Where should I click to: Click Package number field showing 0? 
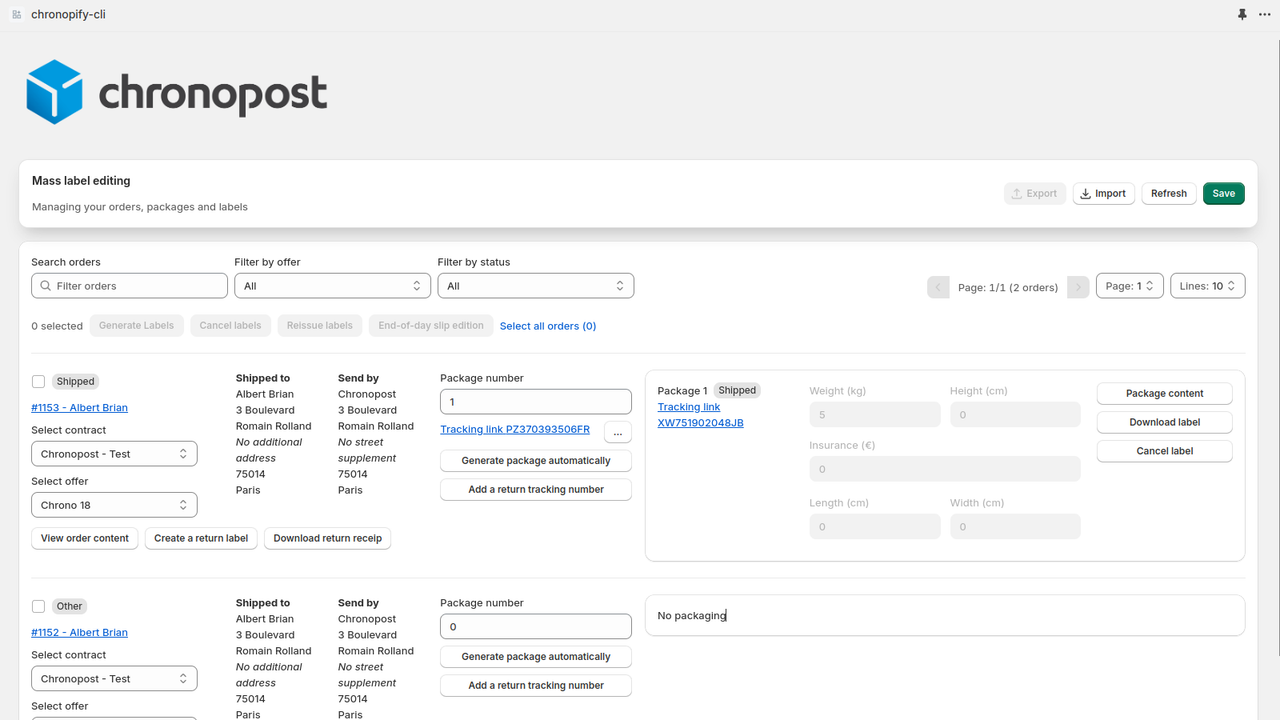click(536, 627)
